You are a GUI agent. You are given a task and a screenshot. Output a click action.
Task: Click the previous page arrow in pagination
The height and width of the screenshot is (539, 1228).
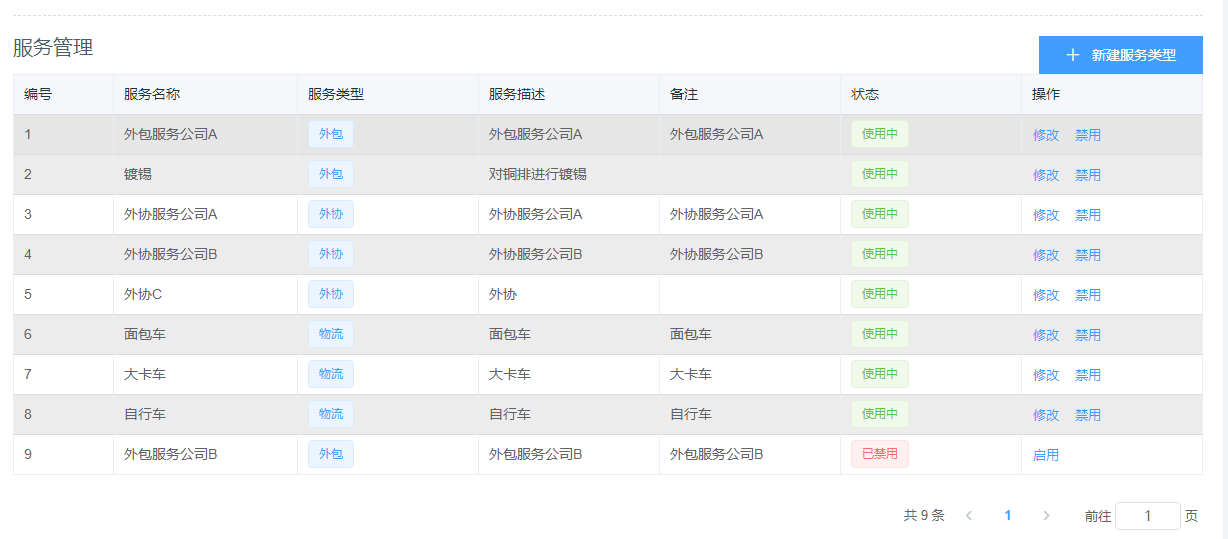(968, 516)
